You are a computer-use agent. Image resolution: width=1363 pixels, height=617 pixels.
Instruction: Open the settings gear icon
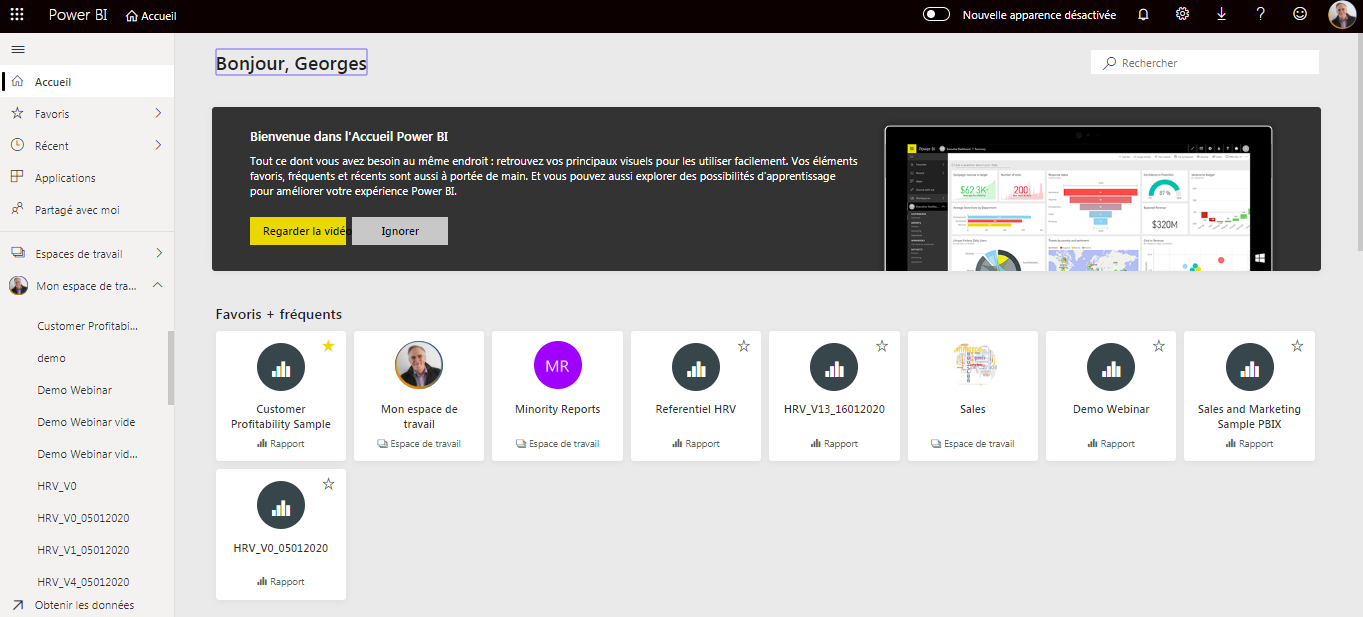[x=1183, y=15]
